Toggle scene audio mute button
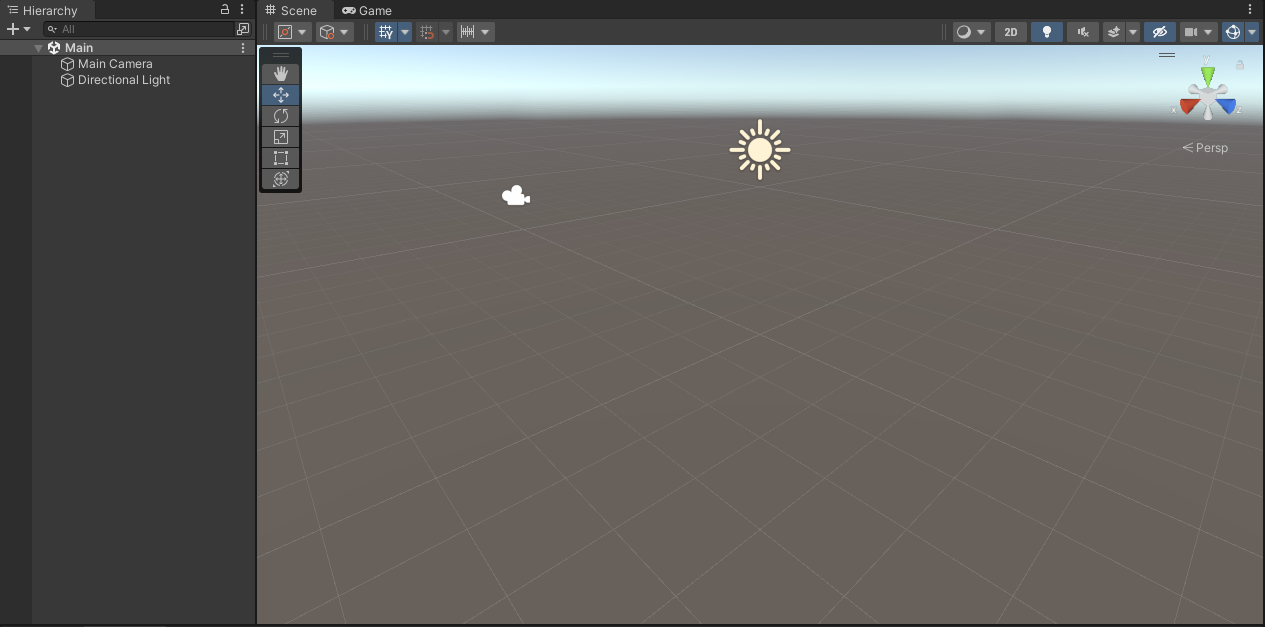 tap(1083, 32)
